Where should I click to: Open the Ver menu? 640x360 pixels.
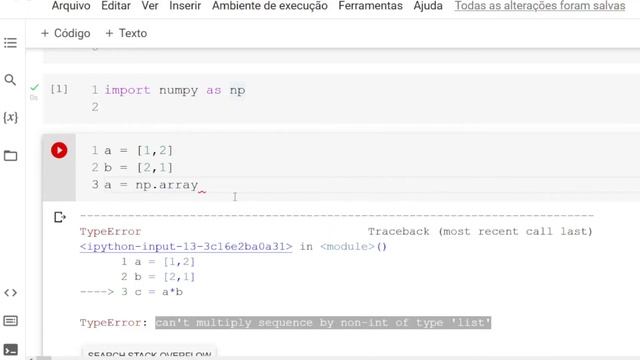coord(150,6)
